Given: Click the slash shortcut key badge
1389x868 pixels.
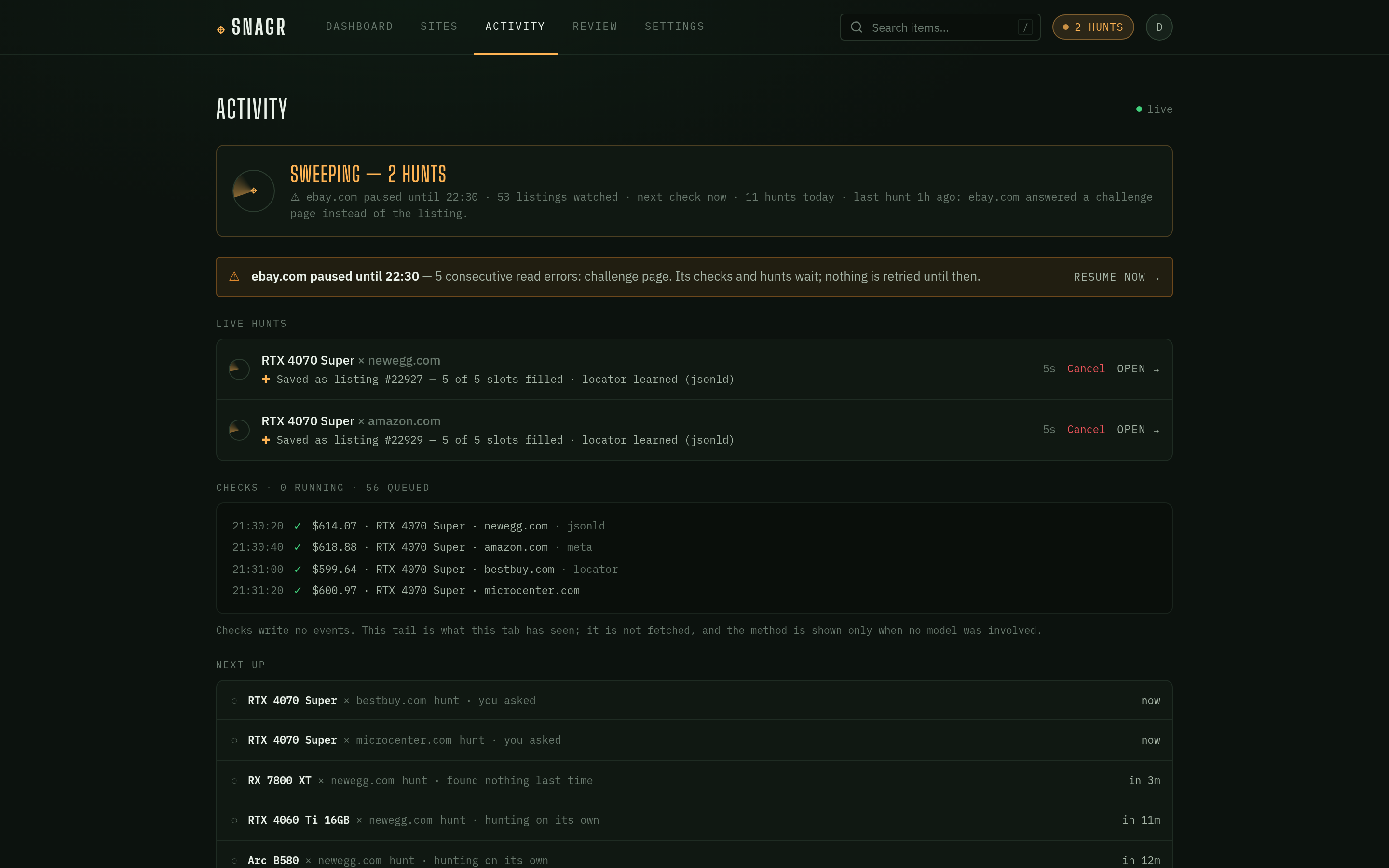Looking at the screenshot, I should coord(1025,27).
